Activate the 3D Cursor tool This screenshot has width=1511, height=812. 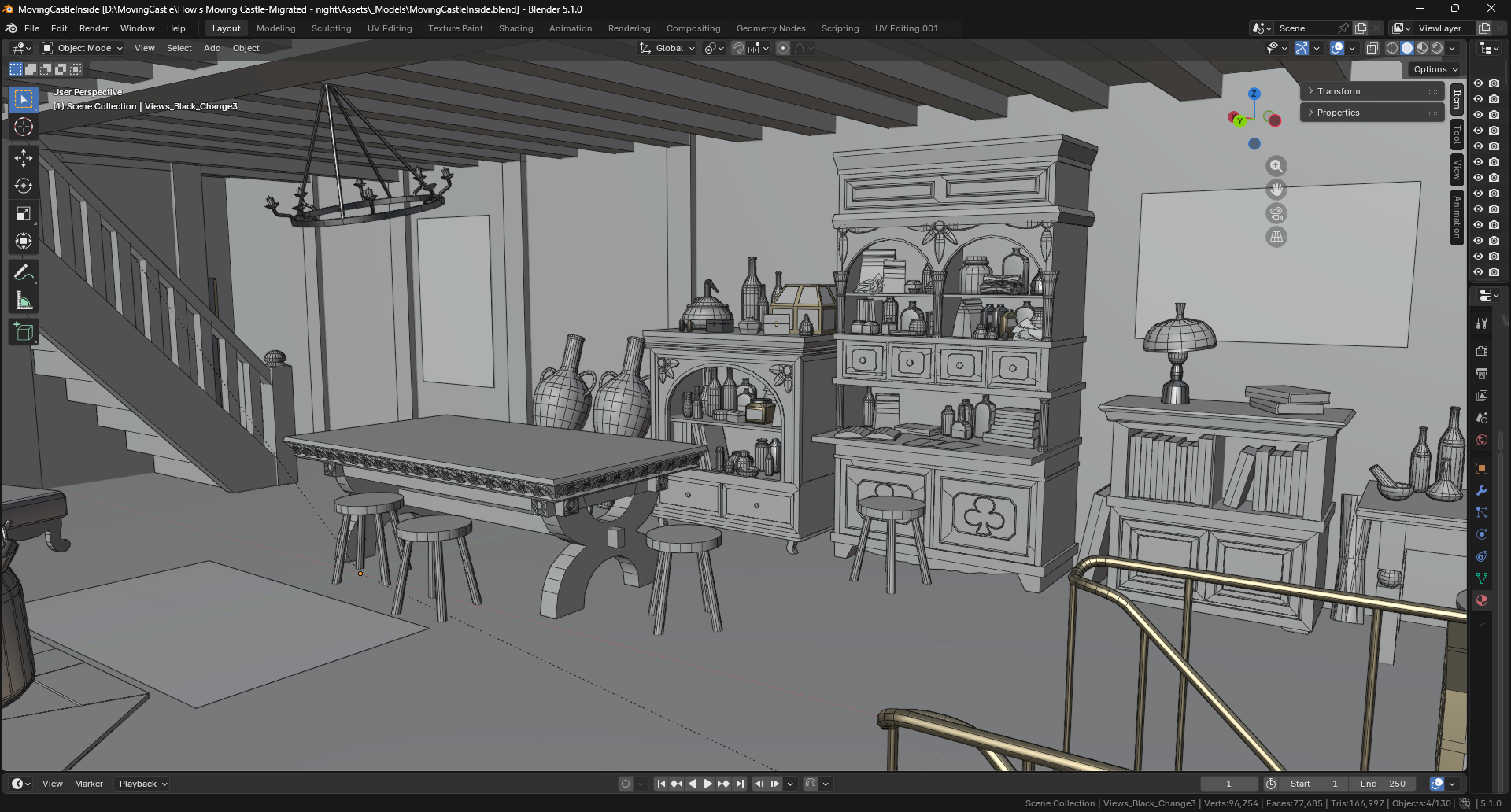tap(24, 127)
